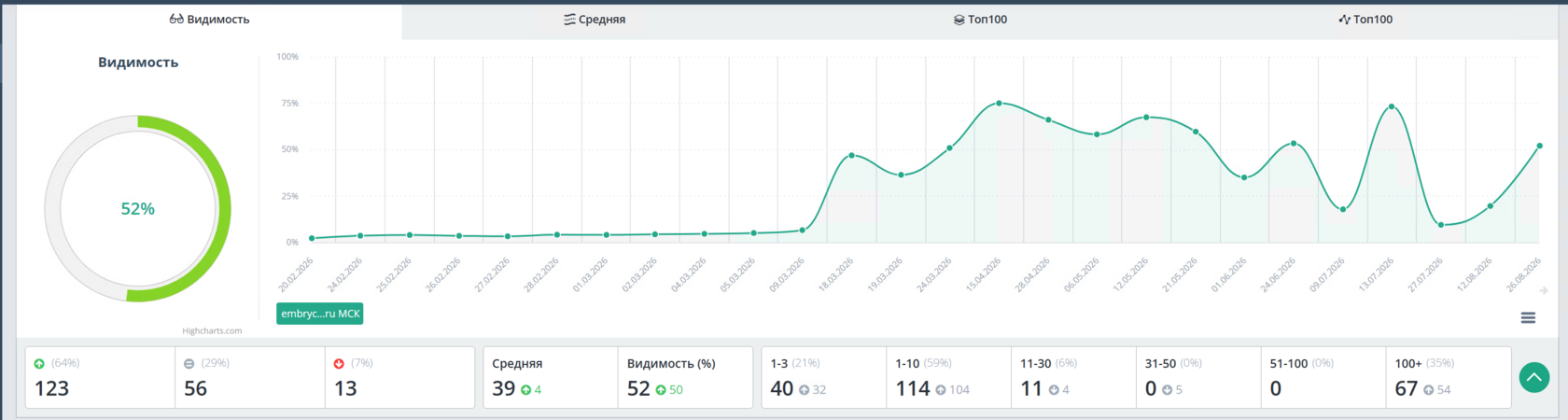Open the 100+ positions group card
The image size is (1568, 420).
[x=1449, y=377]
